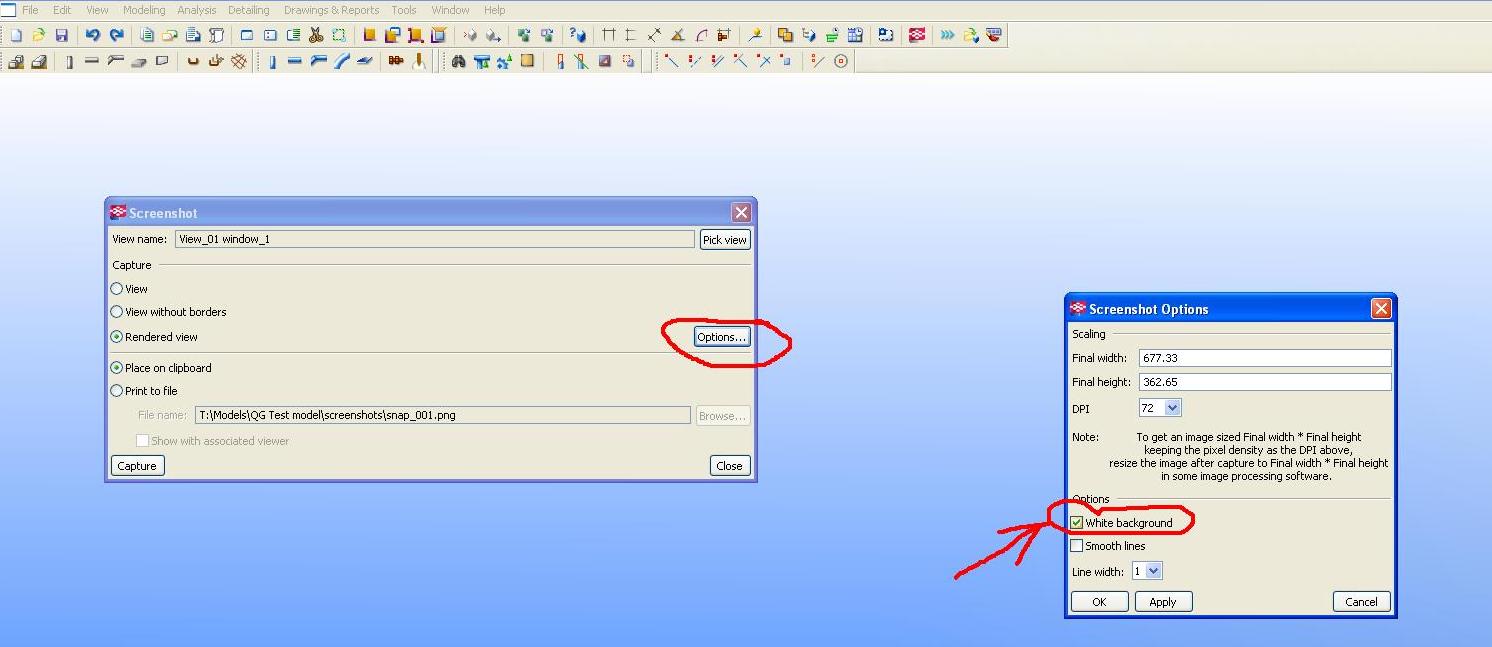Image resolution: width=1492 pixels, height=647 pixels.
Task: Click the horizontal distance measure icon
Action: tap(608, 35)
